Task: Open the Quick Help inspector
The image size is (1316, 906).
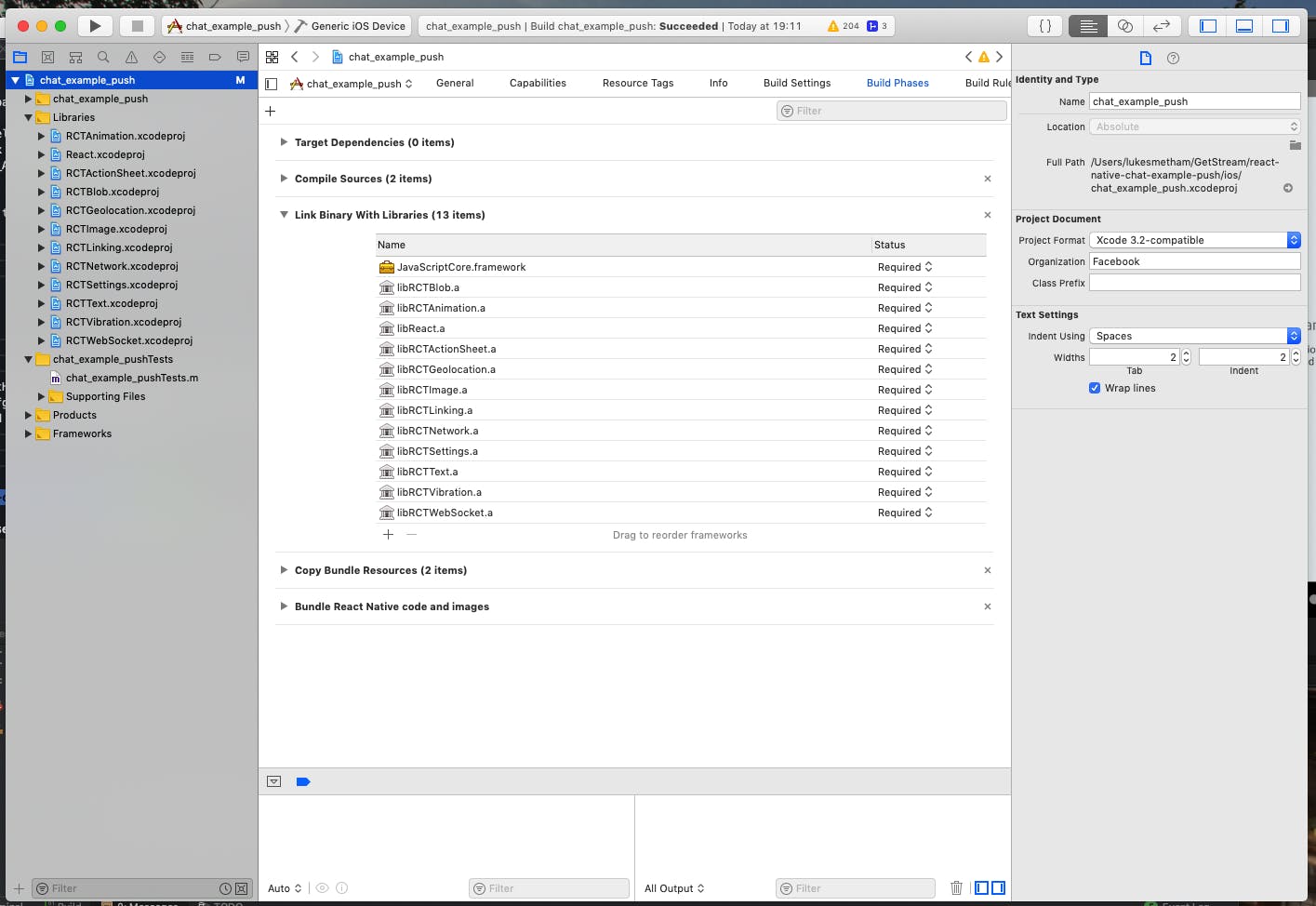Action: click(x=1173, y=59)
